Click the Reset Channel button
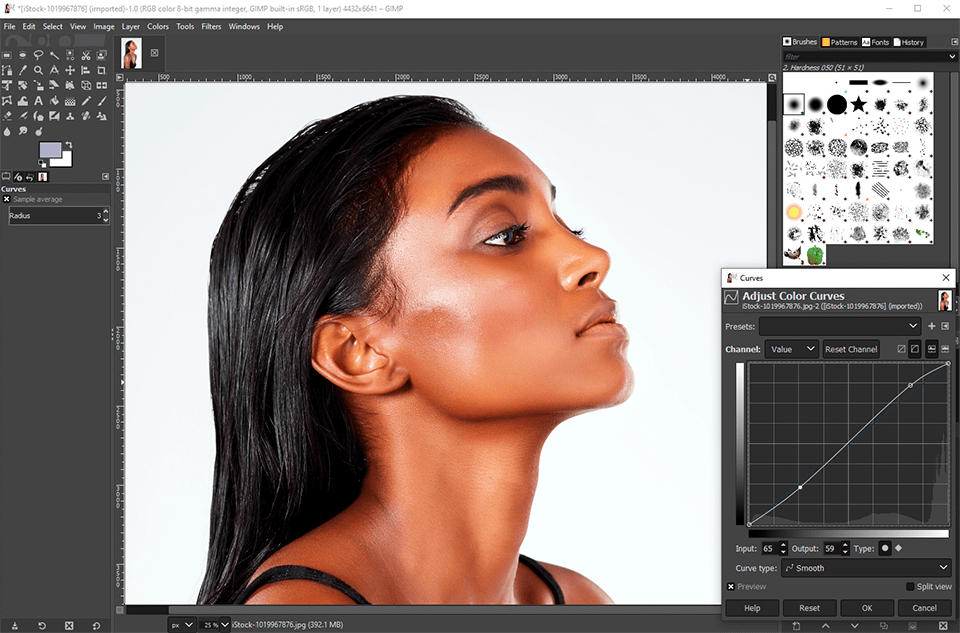The height and width of the screenshot is (633, 960). coord(851,349)
